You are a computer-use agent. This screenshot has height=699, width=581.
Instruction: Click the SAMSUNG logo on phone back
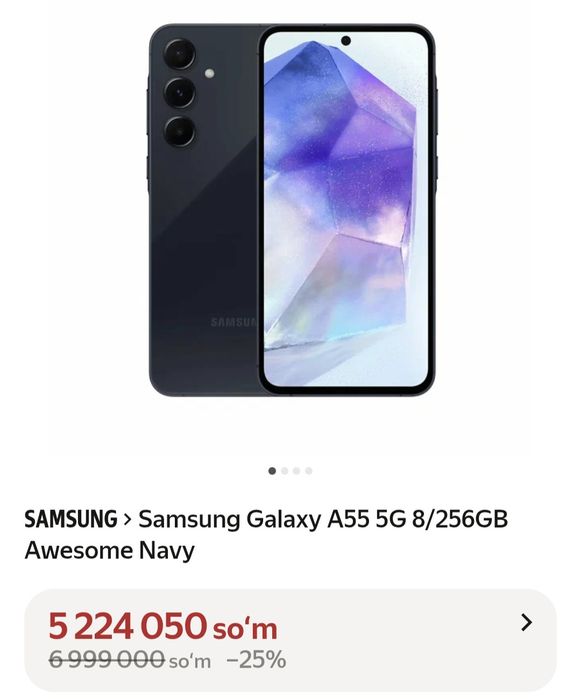234,321
